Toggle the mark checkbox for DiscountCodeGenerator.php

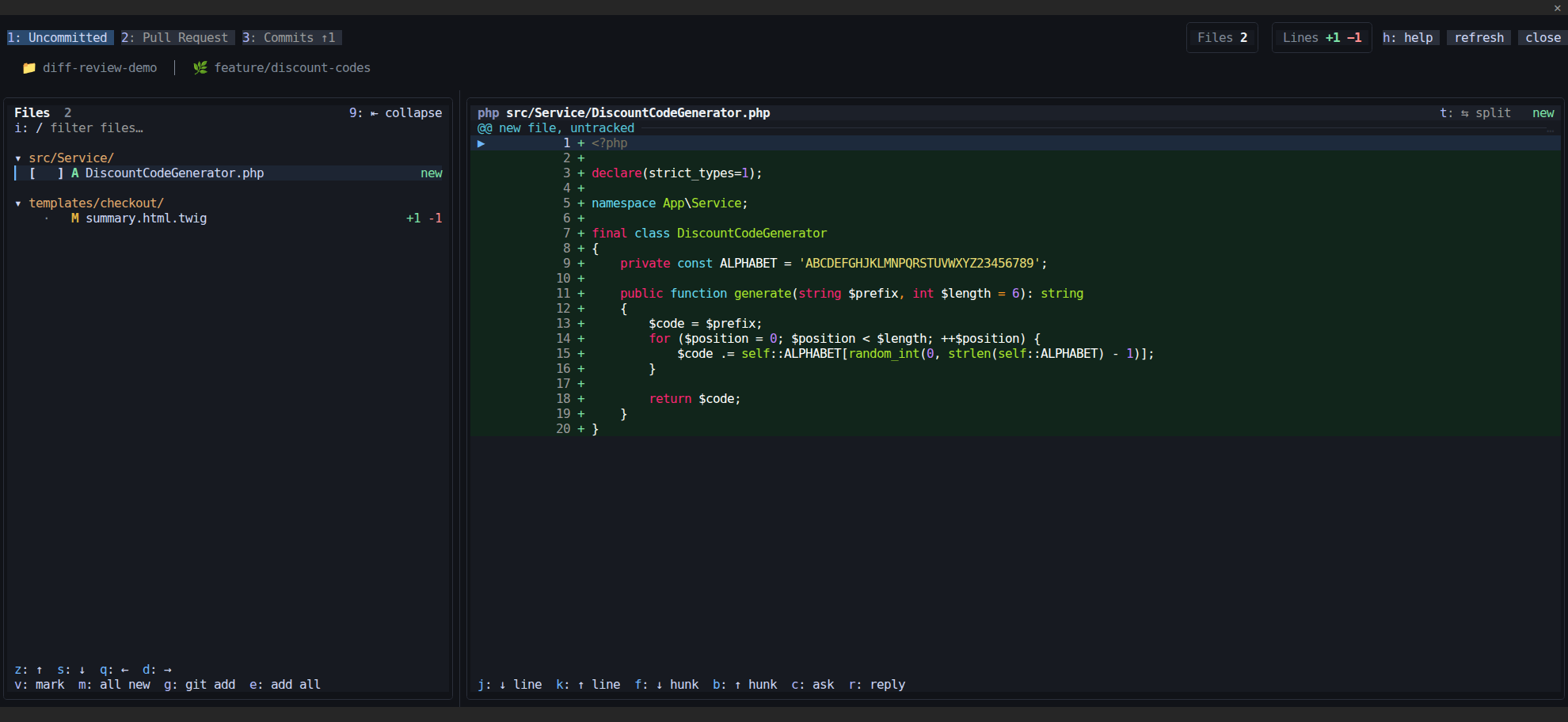pyautogui.click(x=46, y=173)
